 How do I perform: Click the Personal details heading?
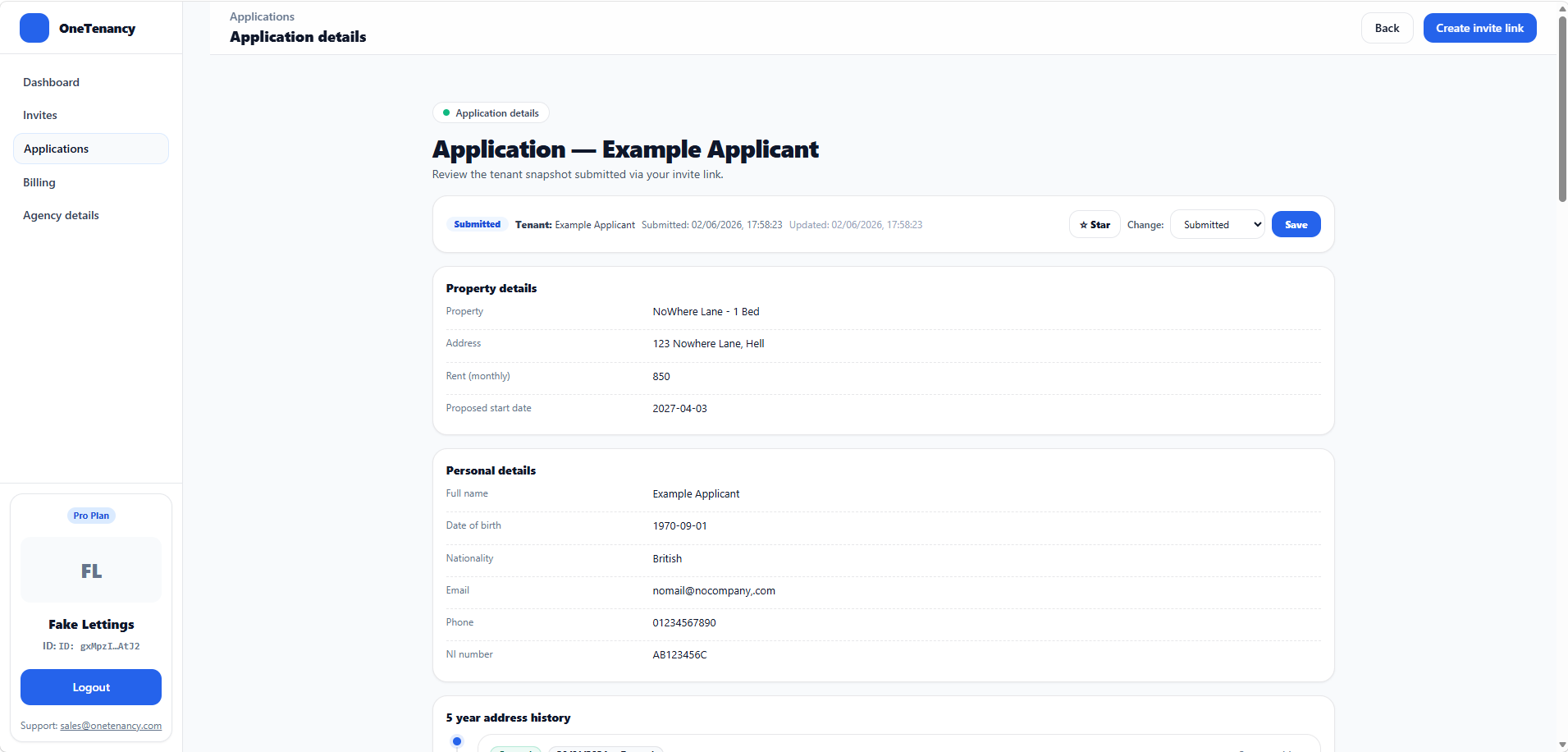[x=491, y=470]
